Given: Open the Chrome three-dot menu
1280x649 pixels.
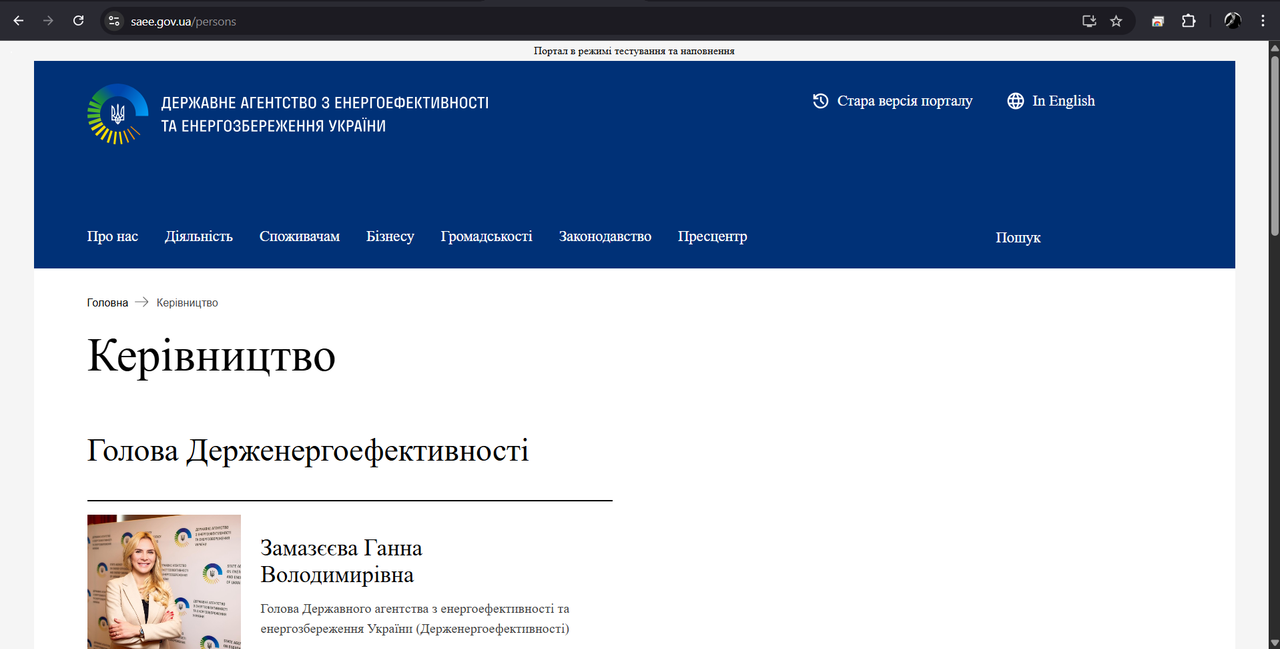Looking at the screenshot, I should coord(1263,20).
